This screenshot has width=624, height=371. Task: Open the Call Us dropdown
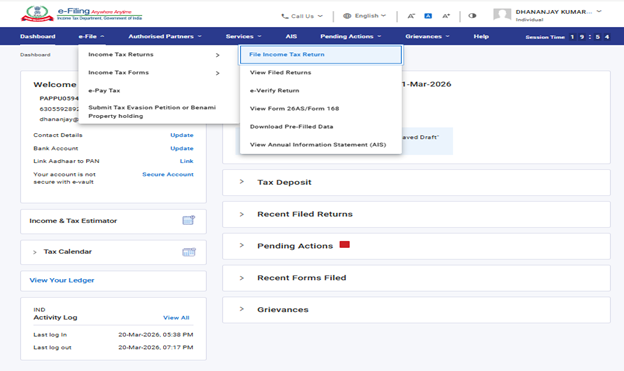302,16
